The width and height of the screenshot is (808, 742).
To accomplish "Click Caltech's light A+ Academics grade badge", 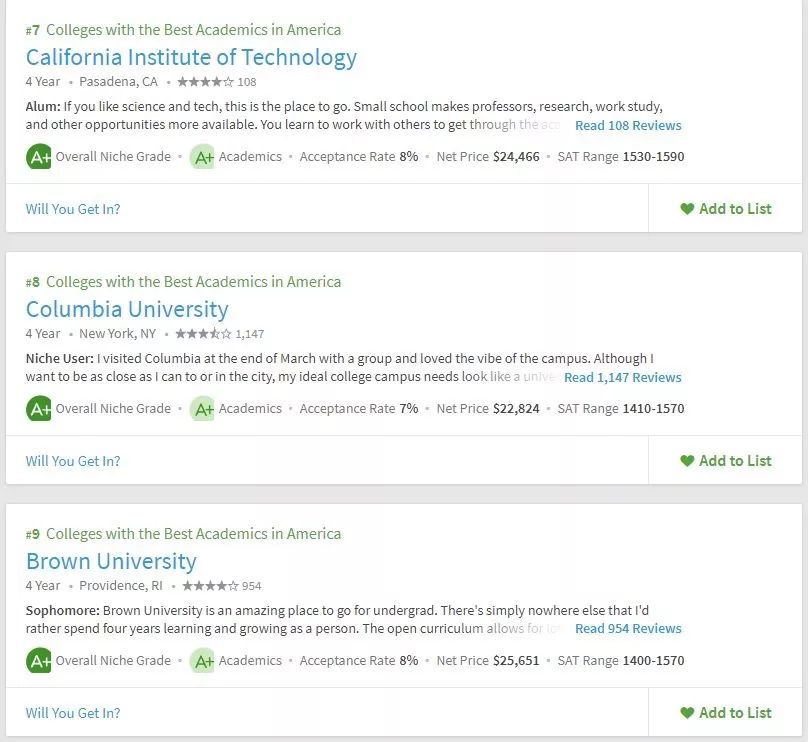I will coord(203,157).
